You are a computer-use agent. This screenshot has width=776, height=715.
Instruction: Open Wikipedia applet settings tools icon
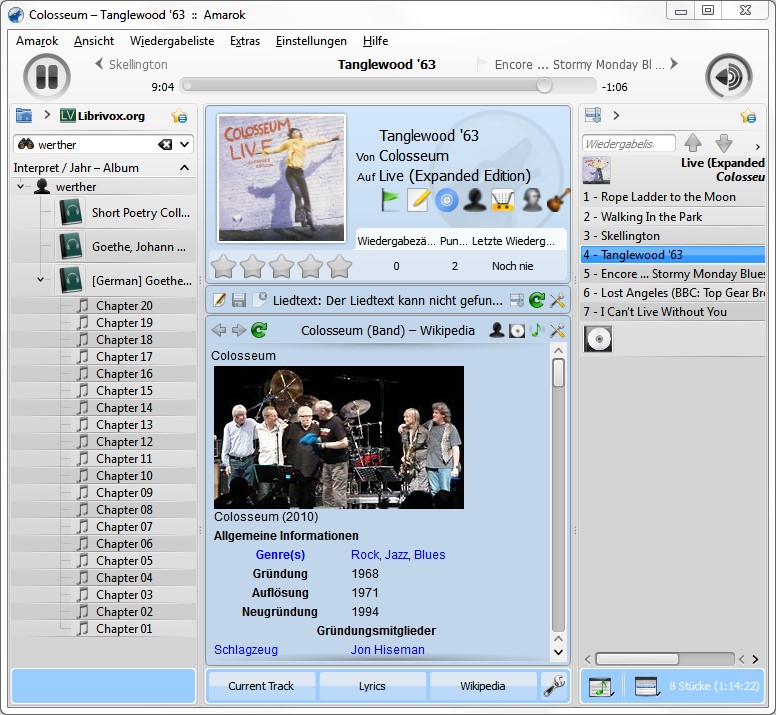point(557,330)
